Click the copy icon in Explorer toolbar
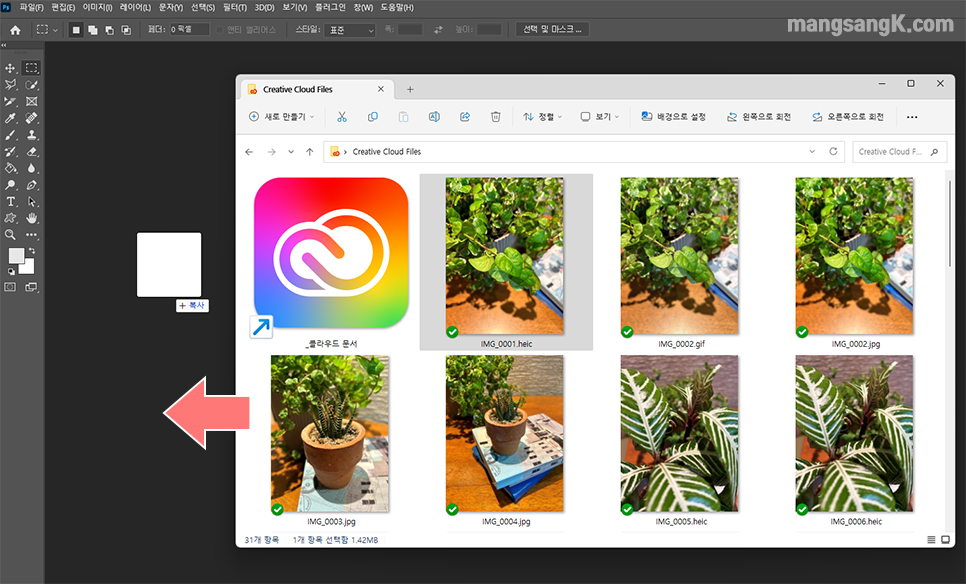 [x=373, y=116]
